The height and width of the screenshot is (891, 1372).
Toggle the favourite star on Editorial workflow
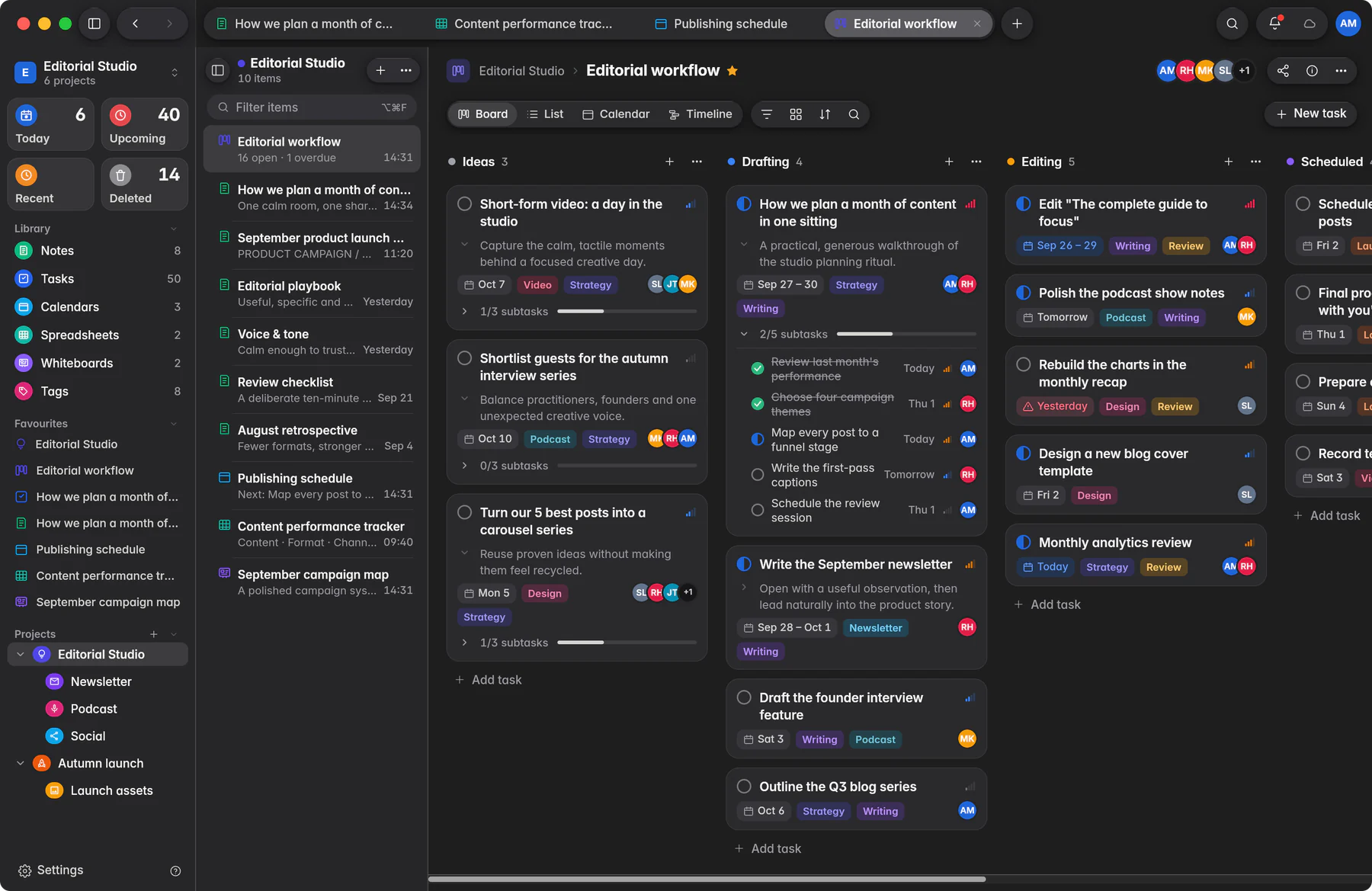point(732,71)
